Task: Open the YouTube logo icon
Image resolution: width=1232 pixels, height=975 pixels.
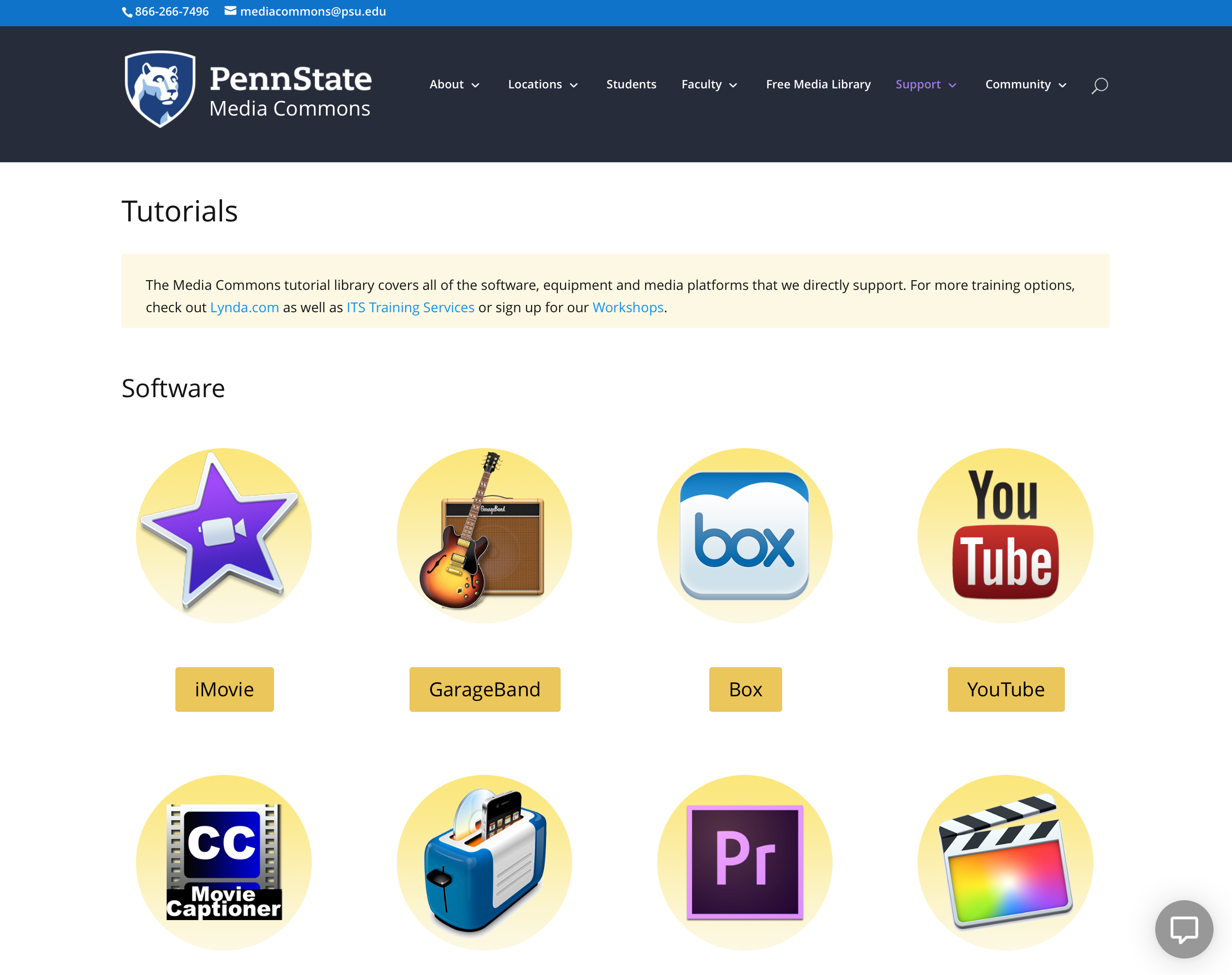Action: (1005, 536)
